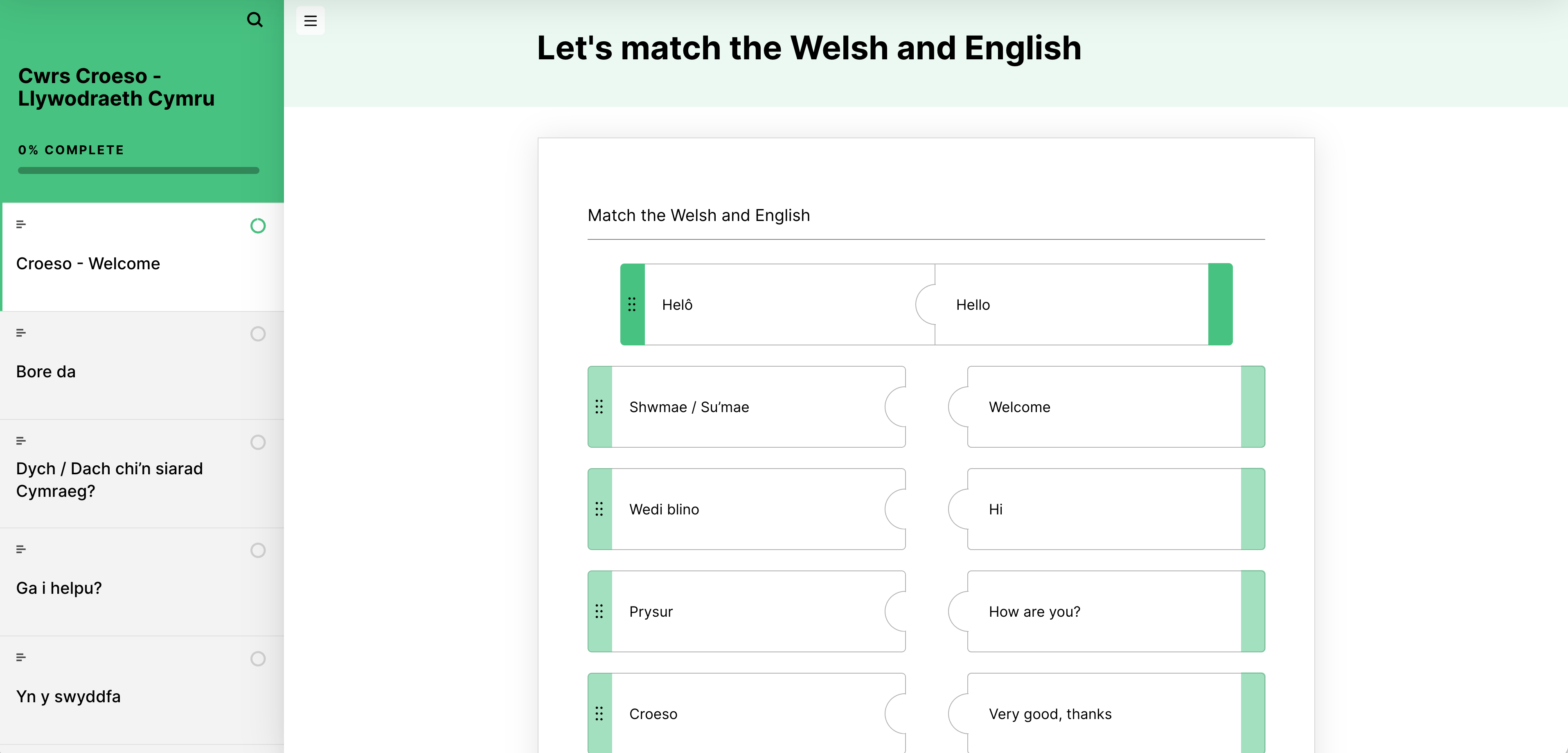Open the Dych / Dach chi'n siarad Cymraeg? lesson
The image size is (1568, 753).
(x=110, y=480)
